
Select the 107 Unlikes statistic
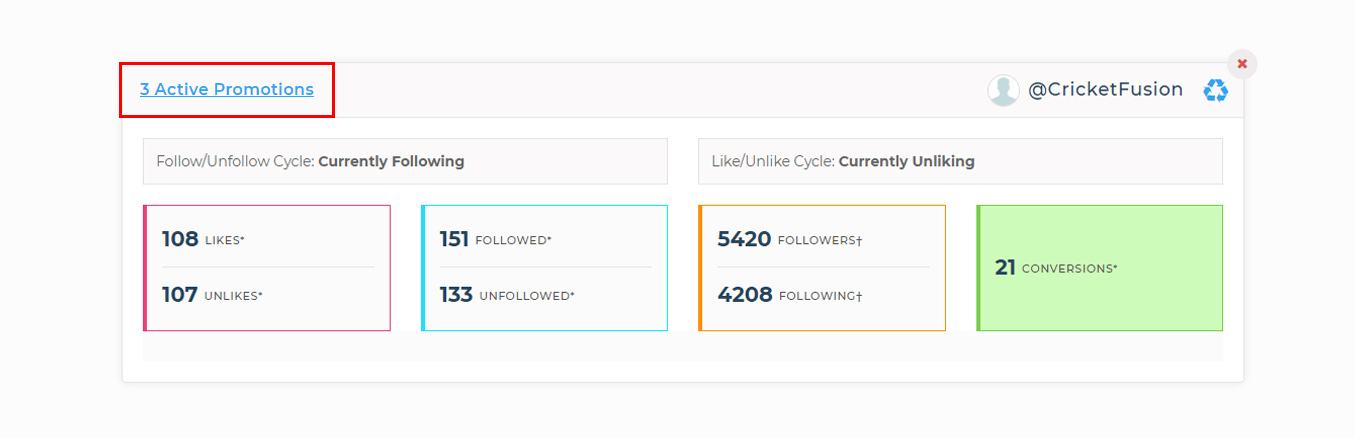pyautogui.click(x=180, y=295)
